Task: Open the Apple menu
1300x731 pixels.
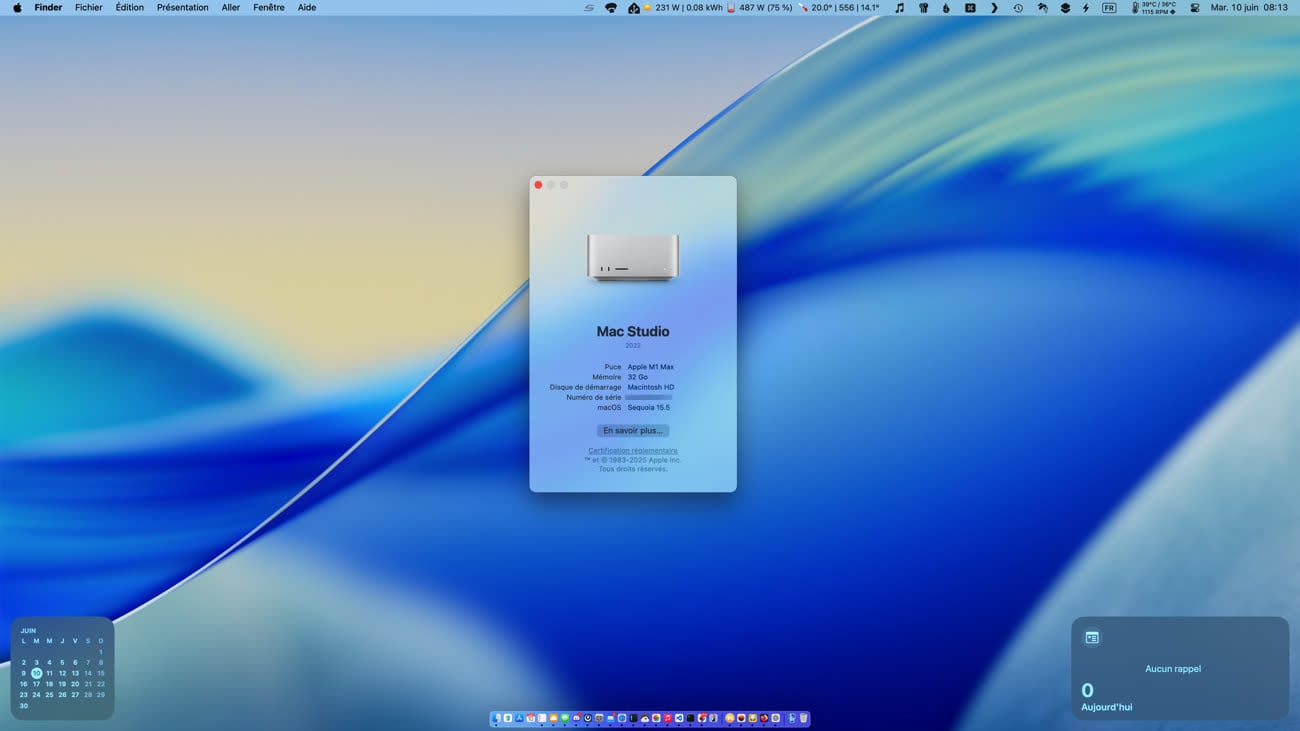Action: (17, 7)
